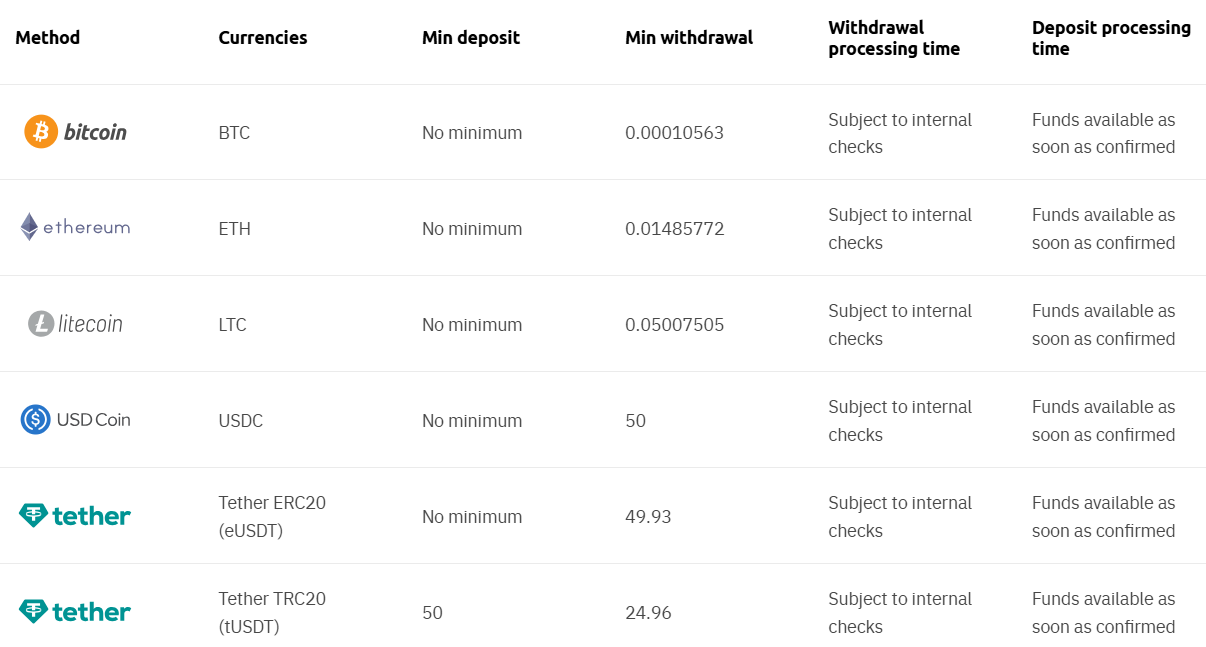Click the Litecoin minimum withdrawal value 0.05007505
The width and height of the screenshot is (1206, 647).
(674, 325)
